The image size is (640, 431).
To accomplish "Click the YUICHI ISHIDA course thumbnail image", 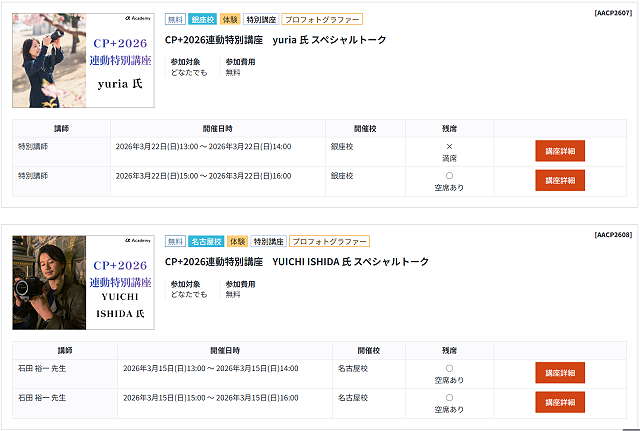I will [x=83, y=282].
